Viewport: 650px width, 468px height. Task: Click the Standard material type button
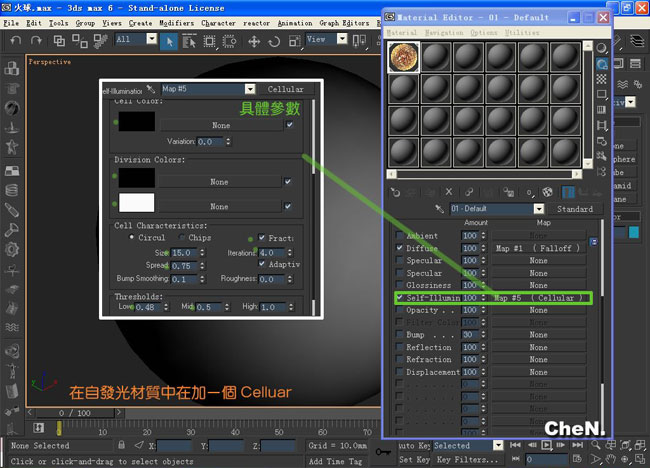575,209
